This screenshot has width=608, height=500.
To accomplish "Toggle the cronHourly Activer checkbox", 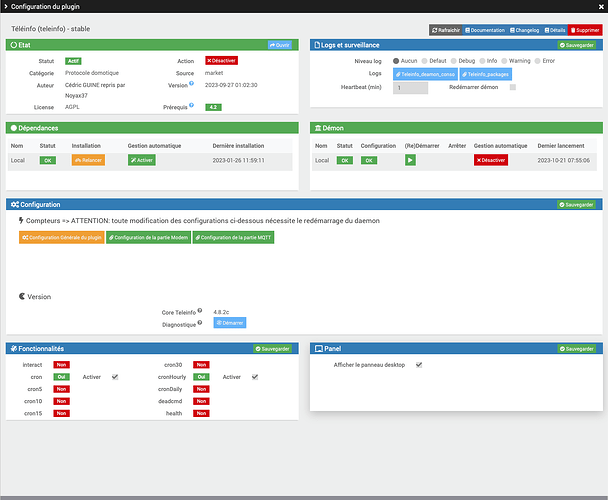I will coord(255,377).
